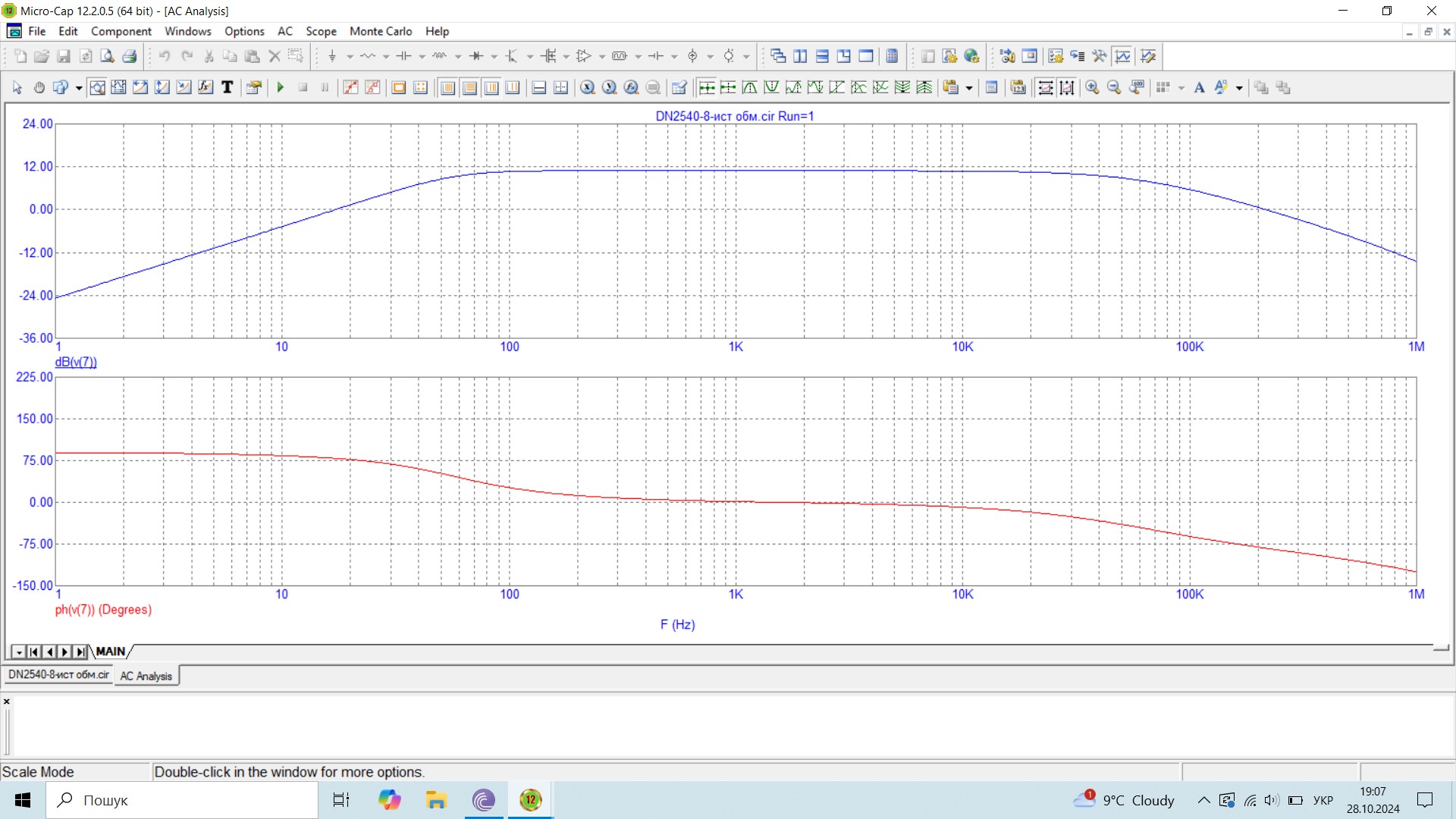Expand the resistor component dropdown arrow

[x=386, y=56]
